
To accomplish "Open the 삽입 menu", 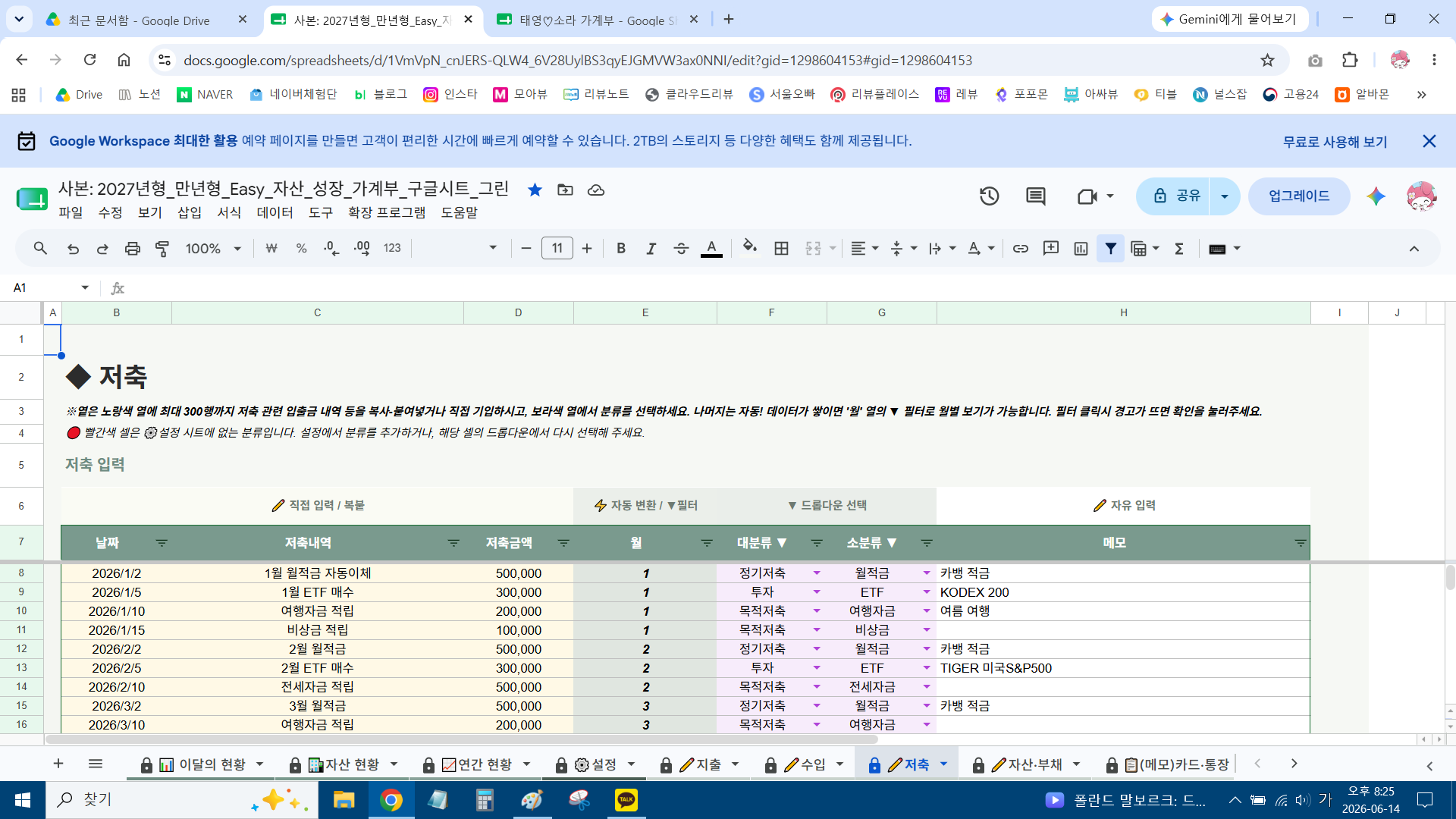I will click(x=190, y=212).
